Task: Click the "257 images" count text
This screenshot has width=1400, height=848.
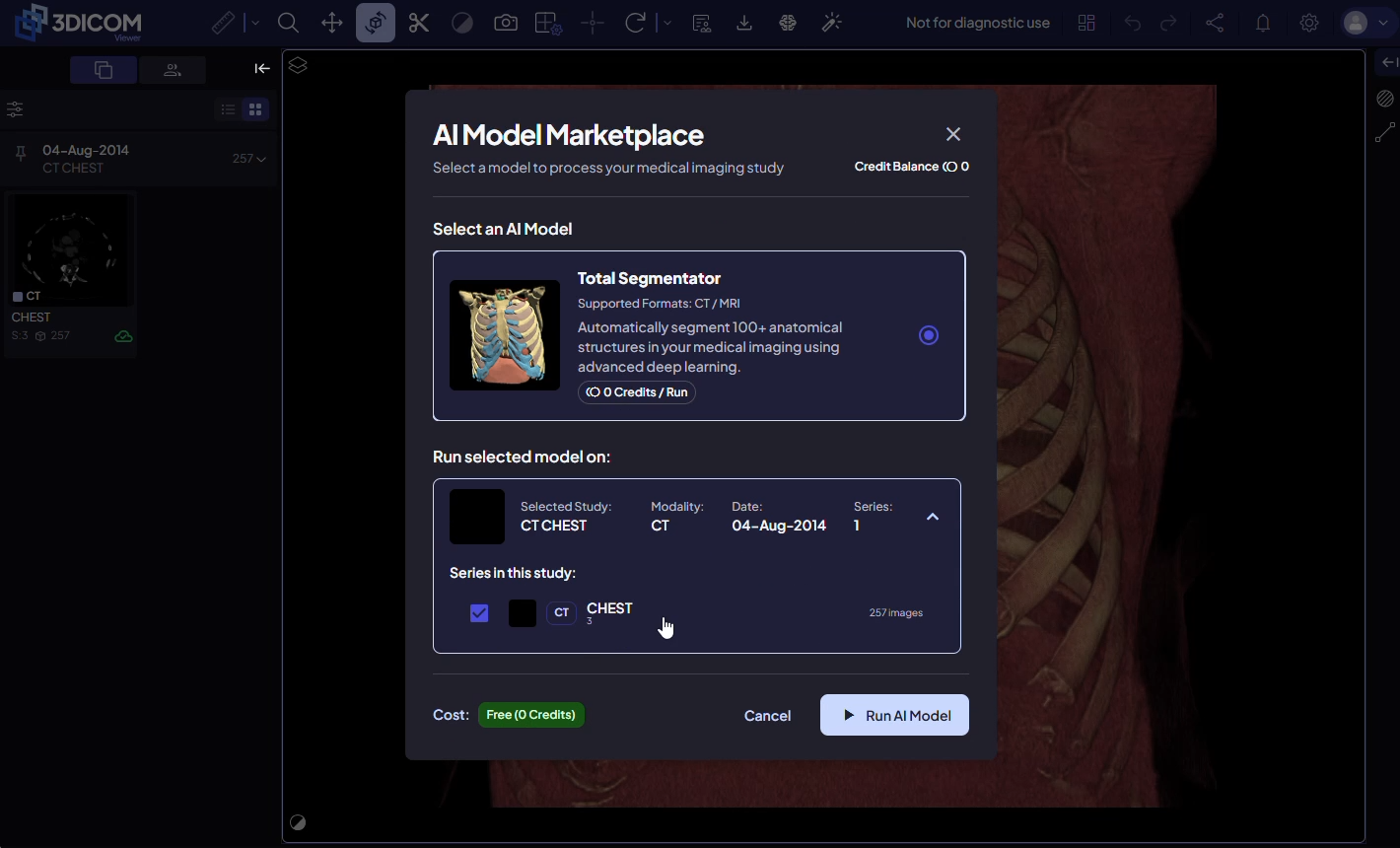Action: pos(896,613)
